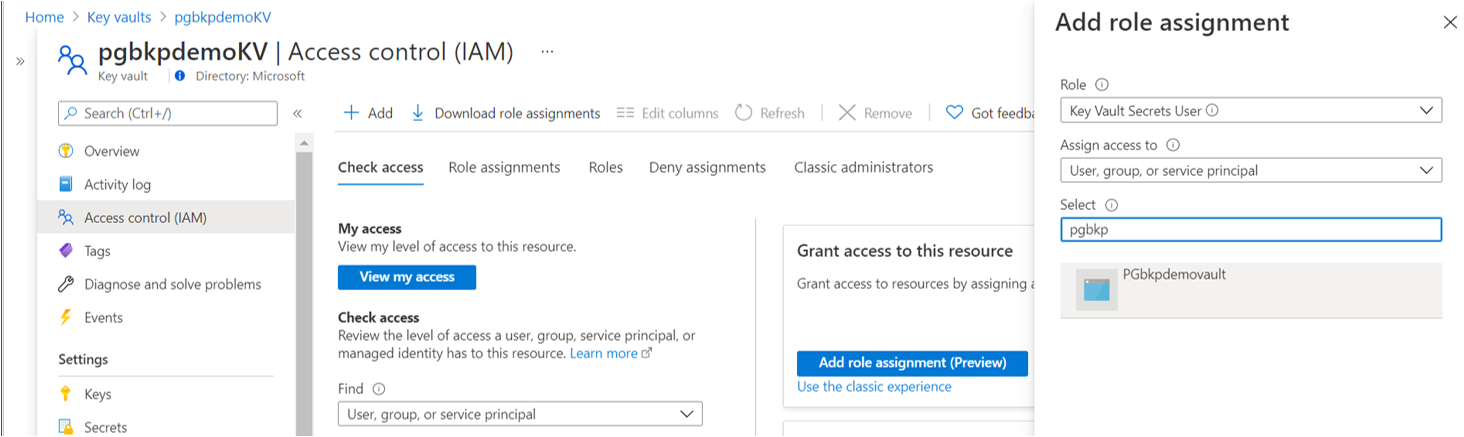This screenshot has height=437, width=1464.
Task: Click Use the classic experience link
Action: pos(874,386)
